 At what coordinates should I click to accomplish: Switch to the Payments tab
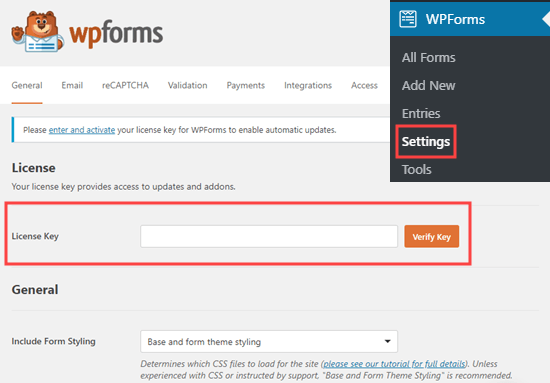click(246, 86)
